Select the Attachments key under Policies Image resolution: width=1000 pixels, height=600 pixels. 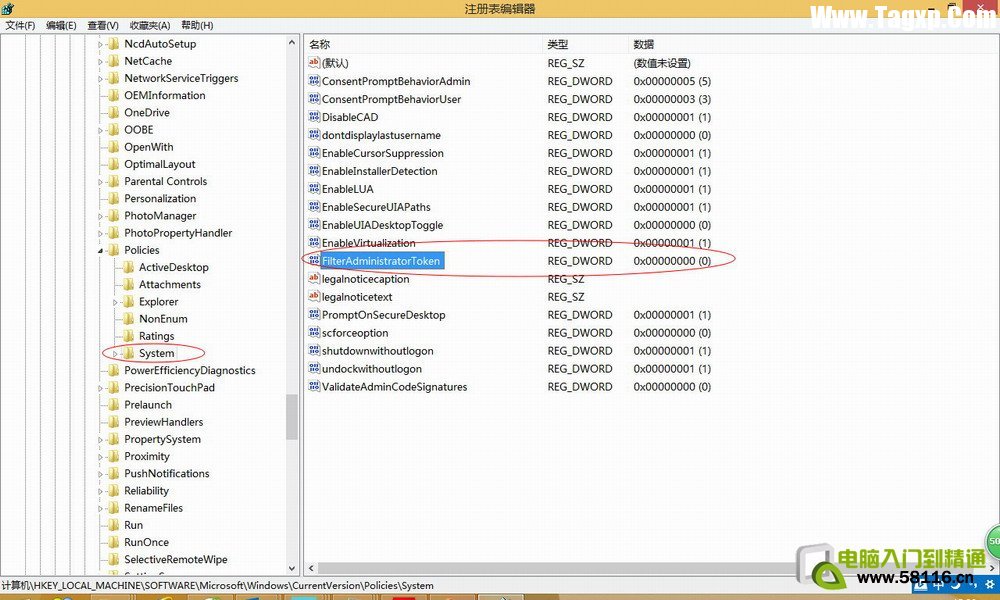coord(170,284)
